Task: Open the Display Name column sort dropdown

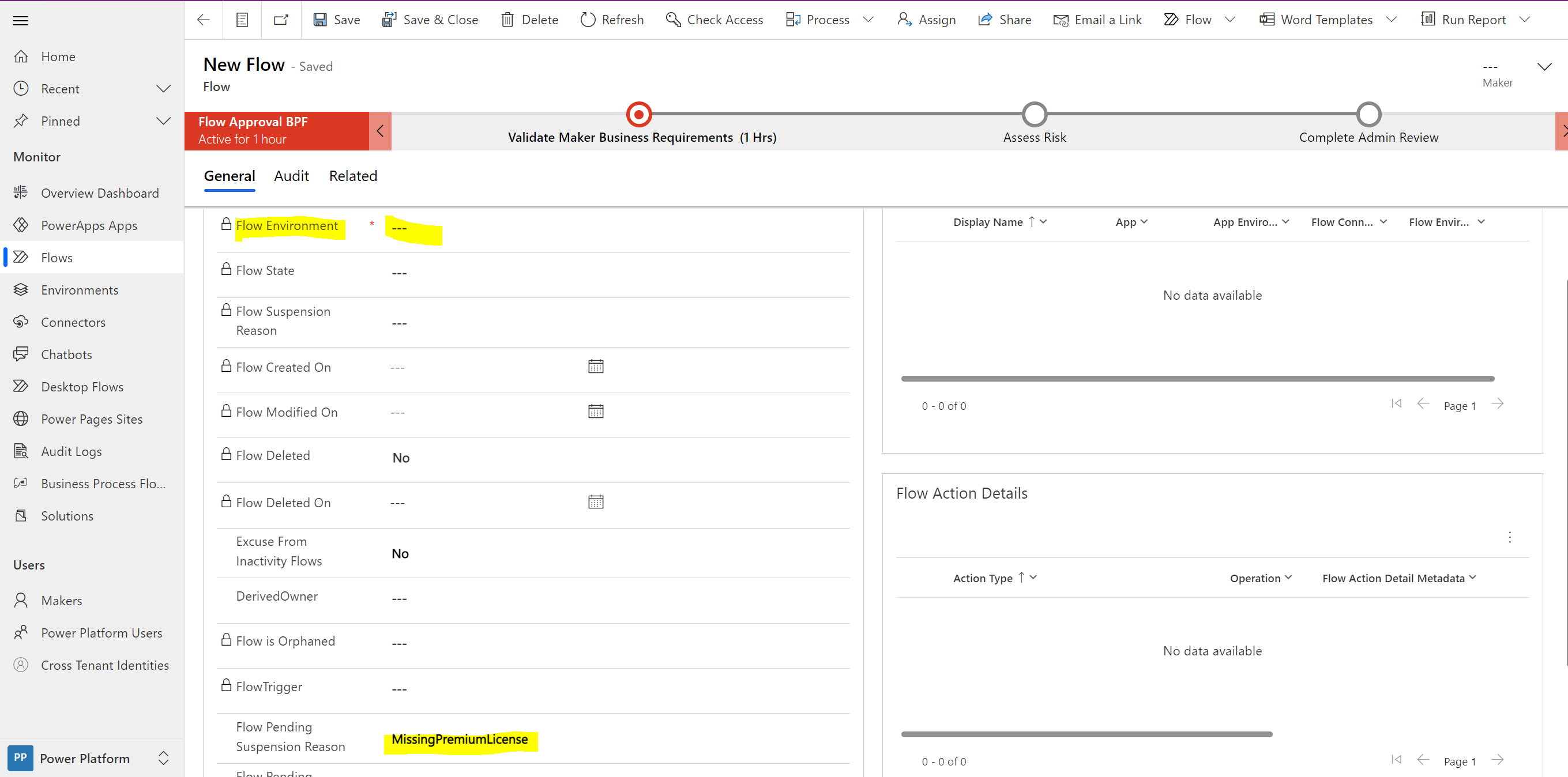Action: (x=1043, y=221)
